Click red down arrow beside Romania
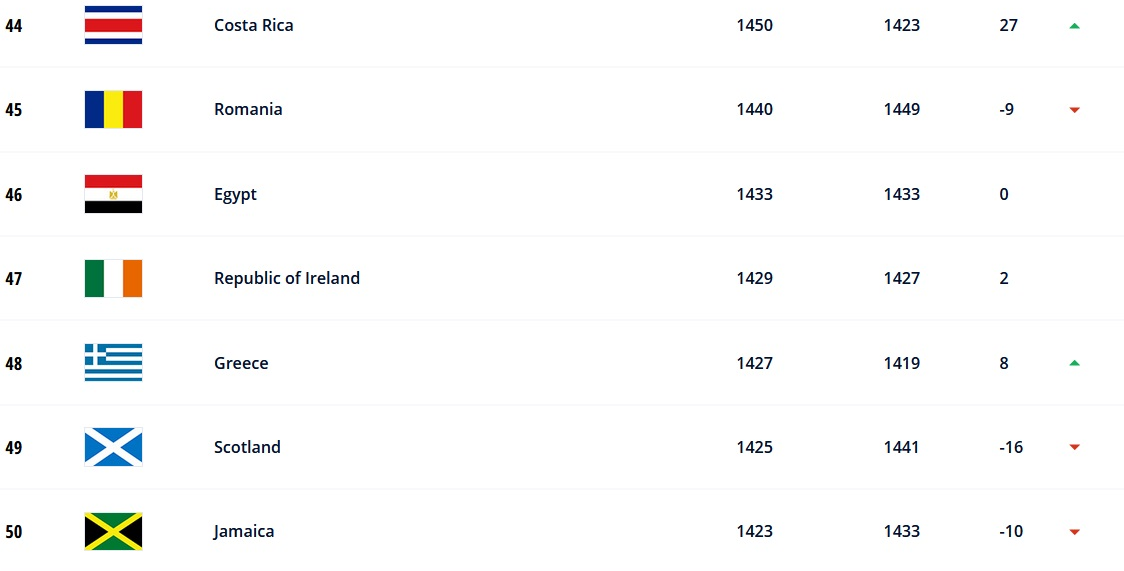The height and width of the screenshot is (571, 1124). 1074,110
